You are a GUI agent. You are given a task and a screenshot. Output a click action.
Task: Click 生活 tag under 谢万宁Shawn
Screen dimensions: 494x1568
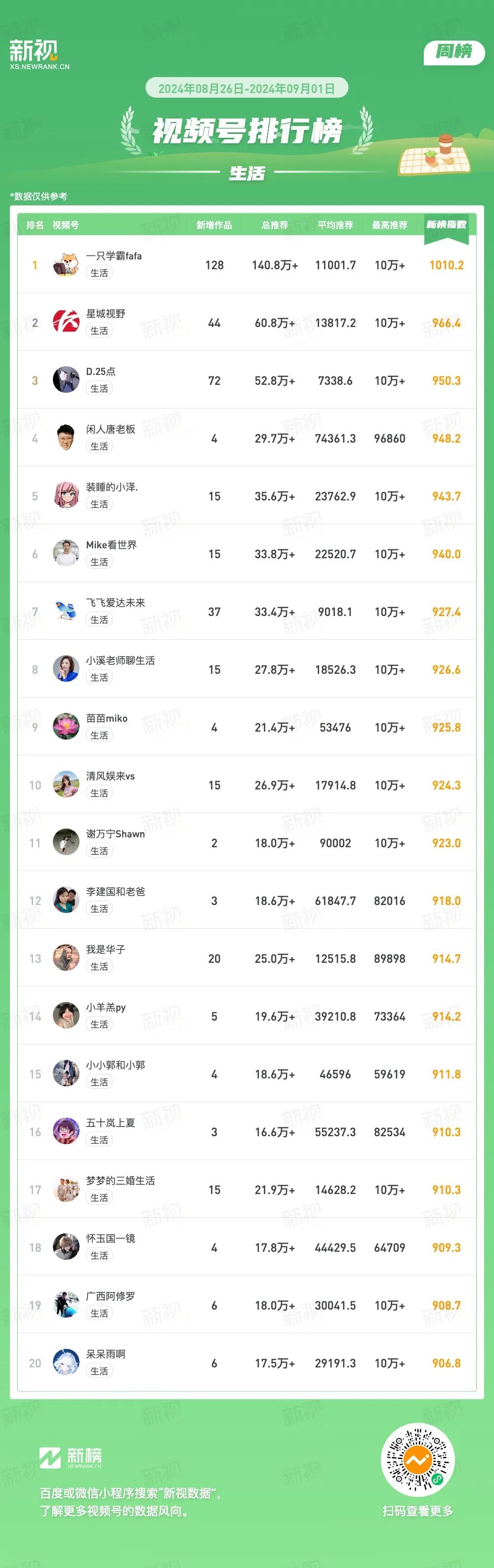coord(99,851)
